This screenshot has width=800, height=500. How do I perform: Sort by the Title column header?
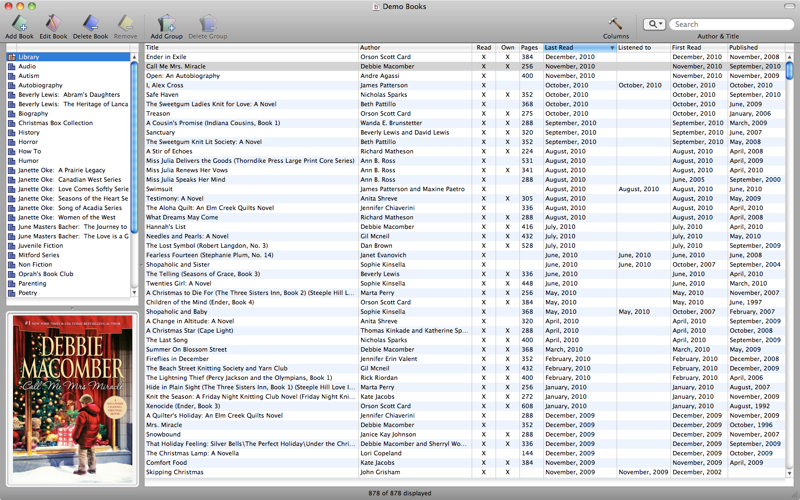(252, 47)
